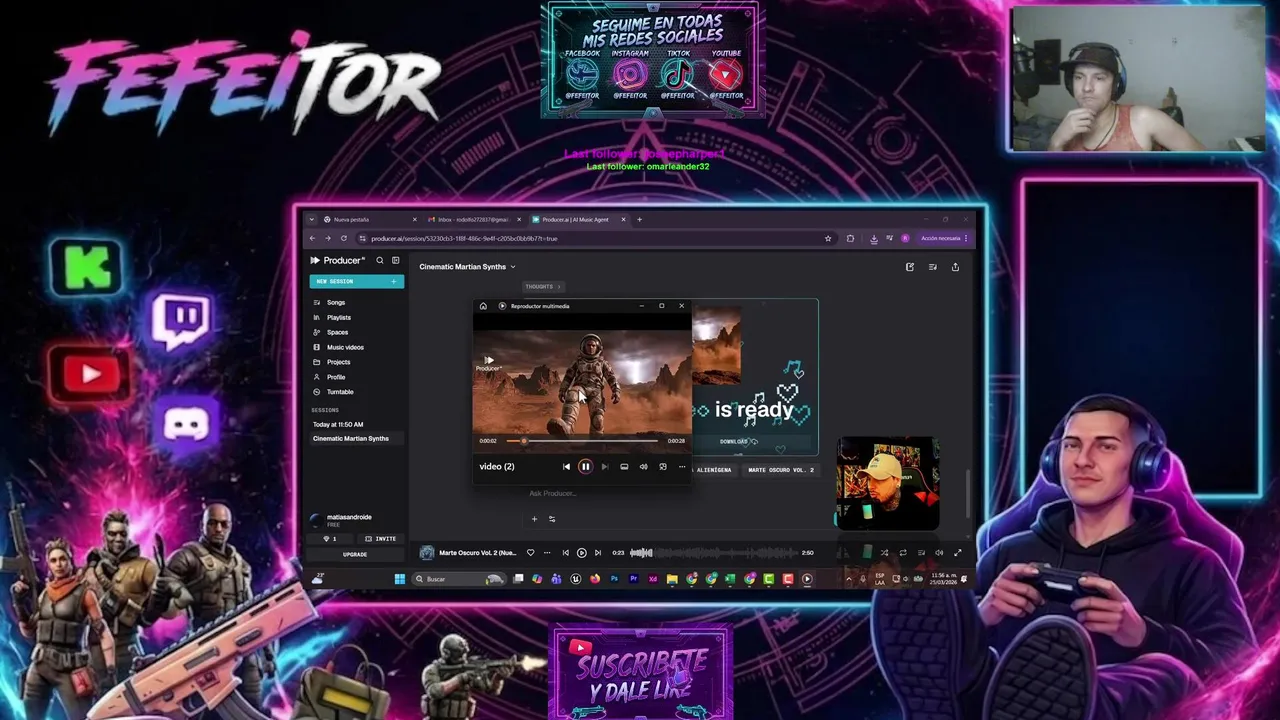
Task: Open a new browser tab
Action: click(x=640, y=219)
